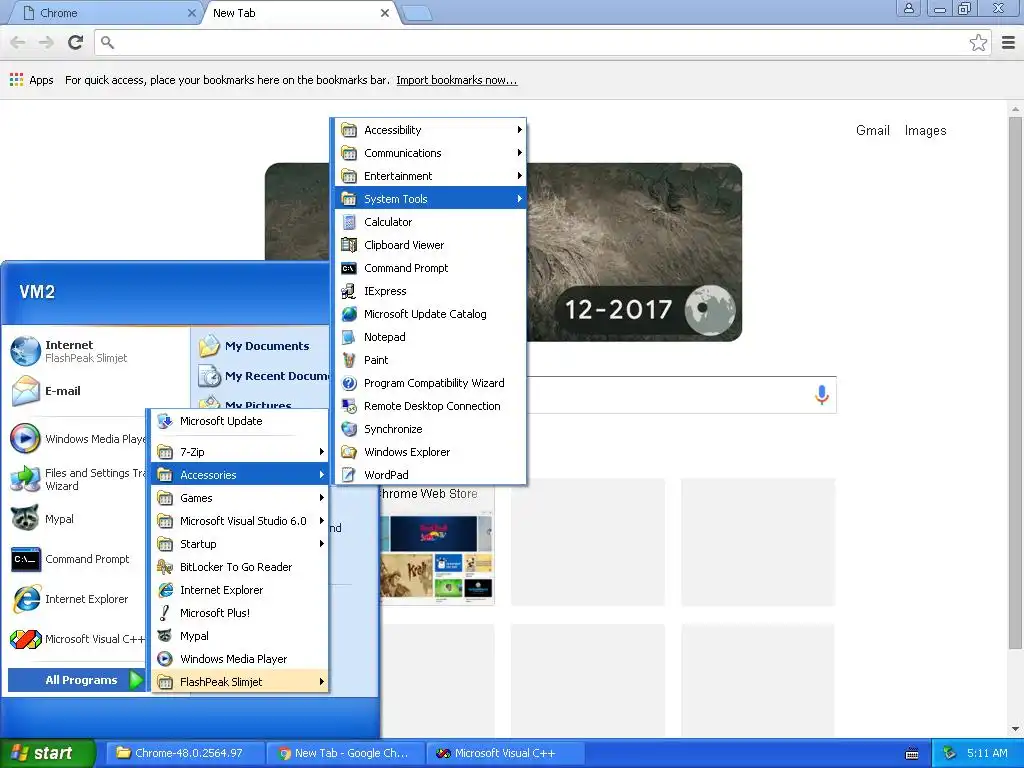Viewport: 1024px width, 768px height.
Task: Click the Microsoft Update Catalog globe icon
Action: pyautogui.click(x=349, y=314)
